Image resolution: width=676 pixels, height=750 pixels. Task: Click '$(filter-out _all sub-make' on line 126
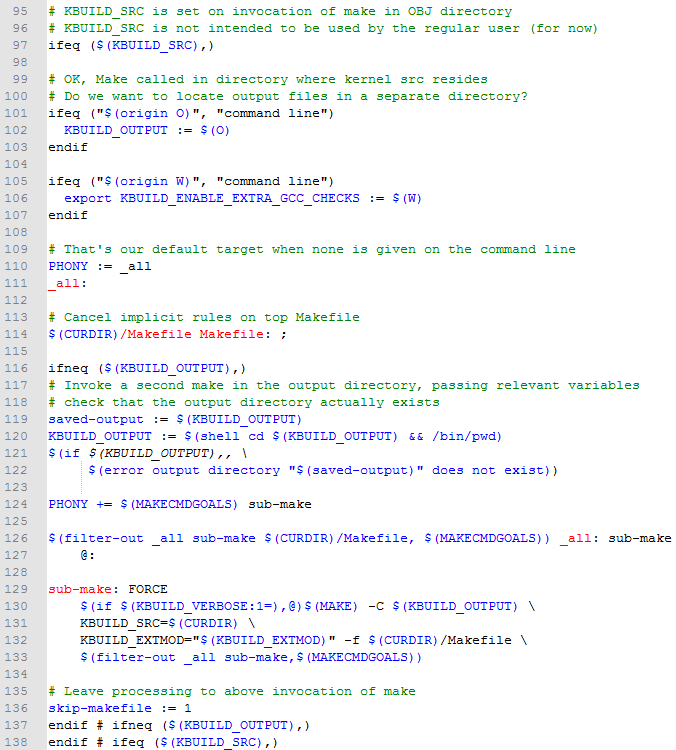(x=152, y=539)
